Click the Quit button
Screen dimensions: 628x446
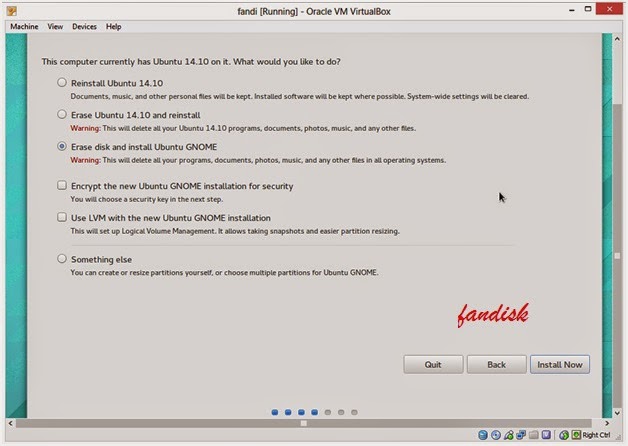pyautogui.click(x=433, y=364)
